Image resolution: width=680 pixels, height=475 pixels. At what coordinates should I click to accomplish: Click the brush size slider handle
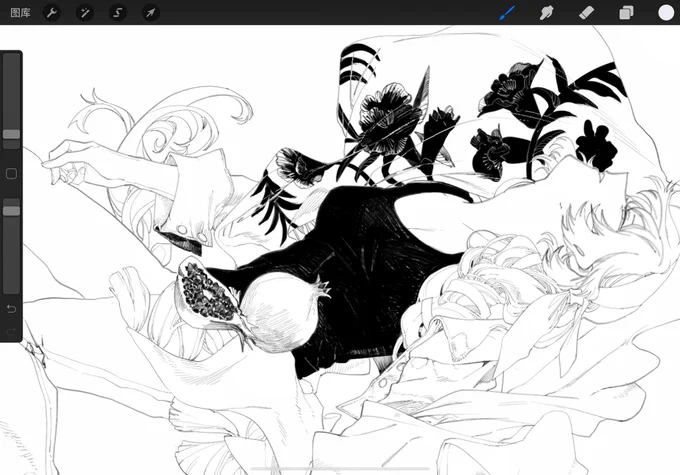tap(11, 134)
